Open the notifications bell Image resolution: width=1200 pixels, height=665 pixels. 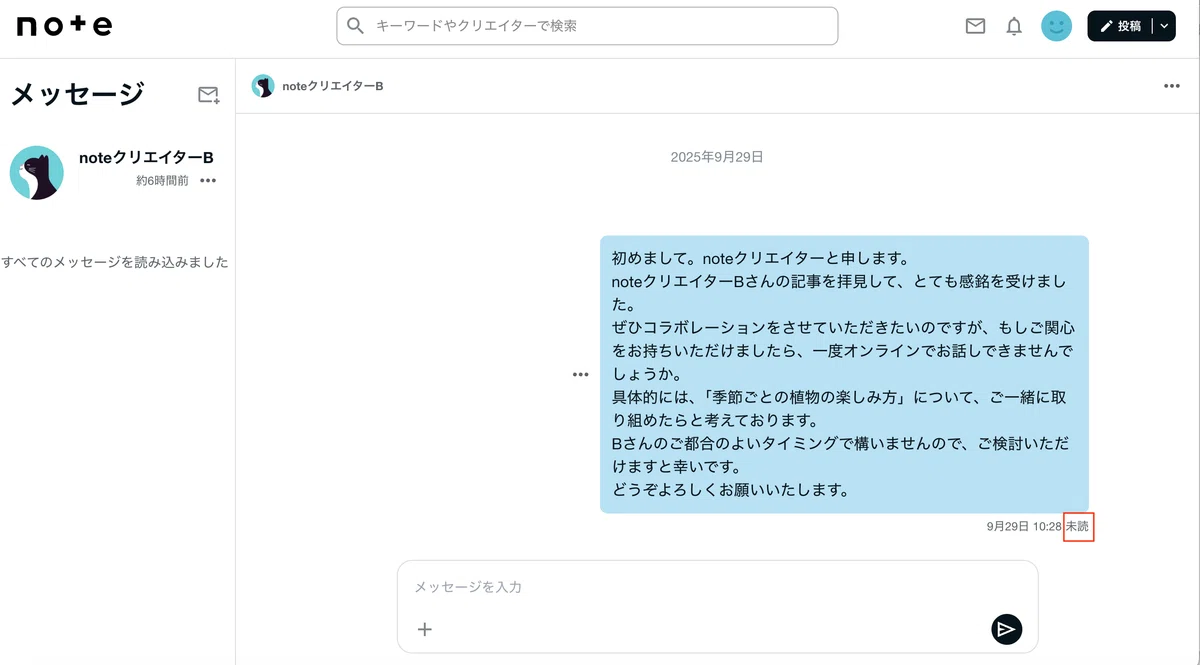coord(1014,26)
